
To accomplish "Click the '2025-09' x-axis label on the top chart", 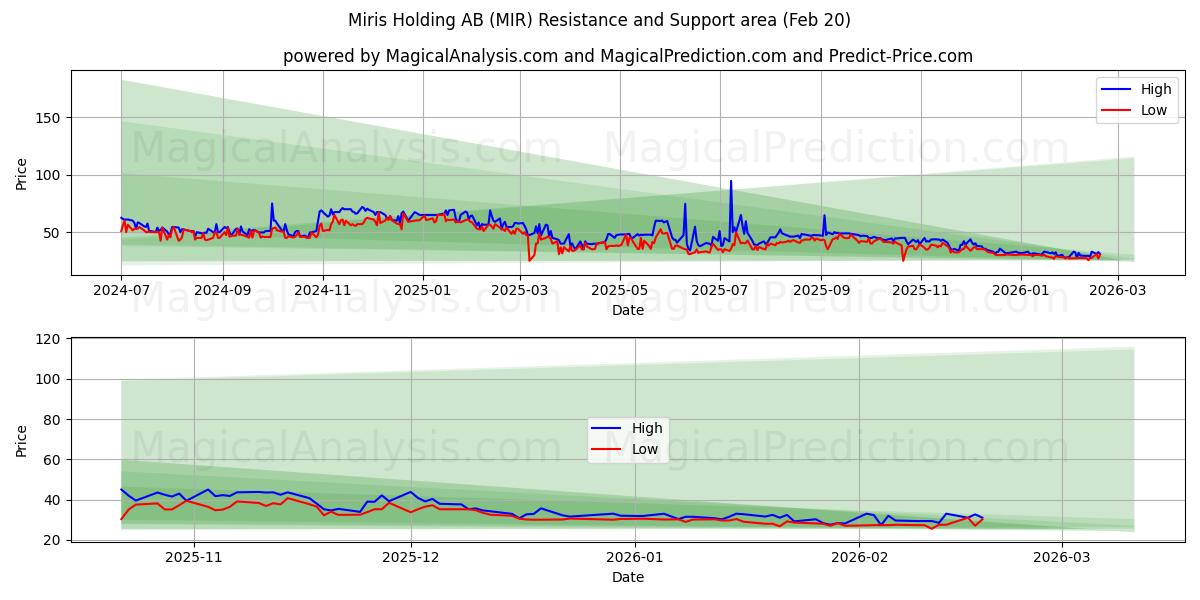I will [x=822, y=291].
